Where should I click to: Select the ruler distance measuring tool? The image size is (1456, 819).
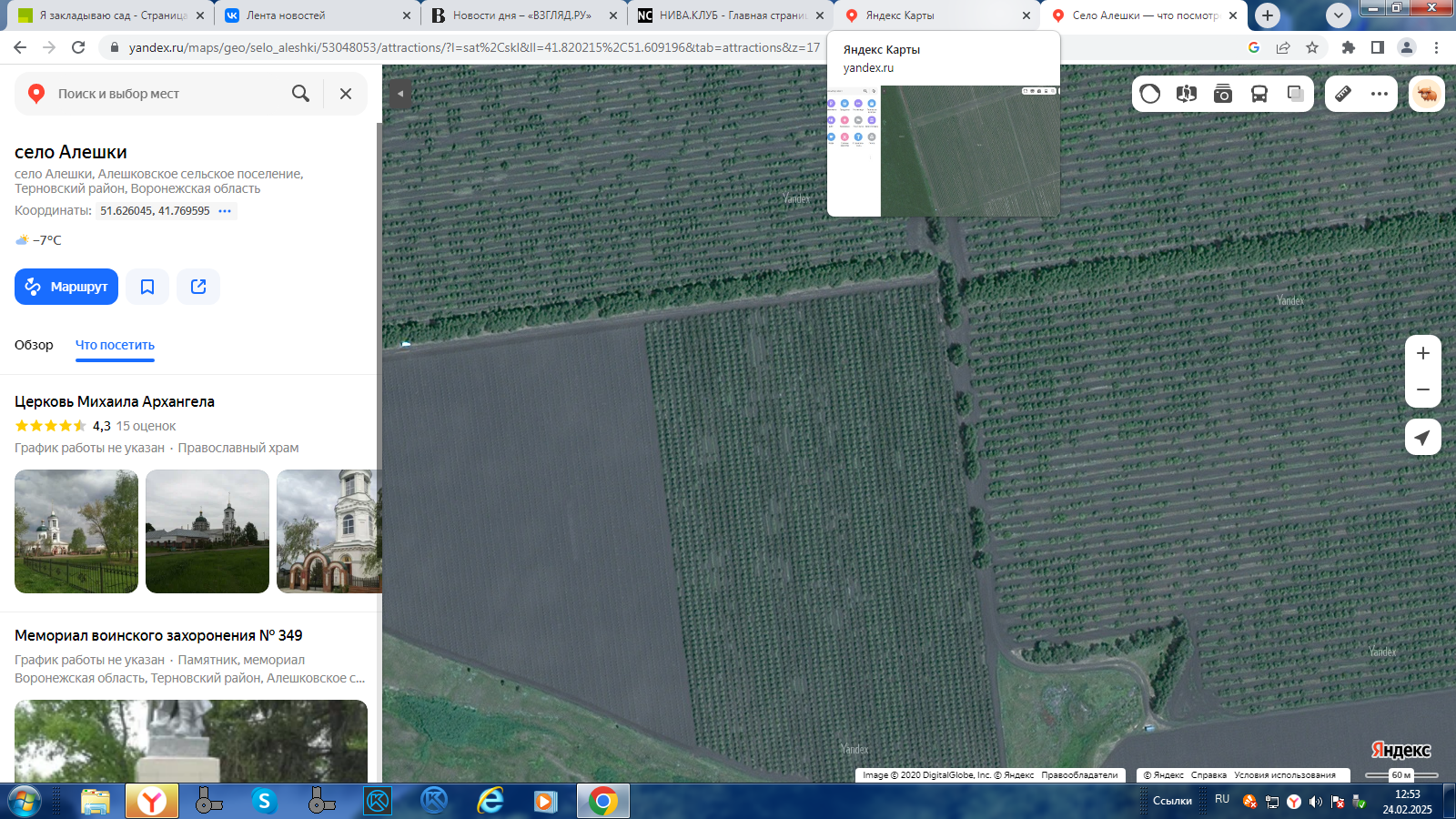1343,94
